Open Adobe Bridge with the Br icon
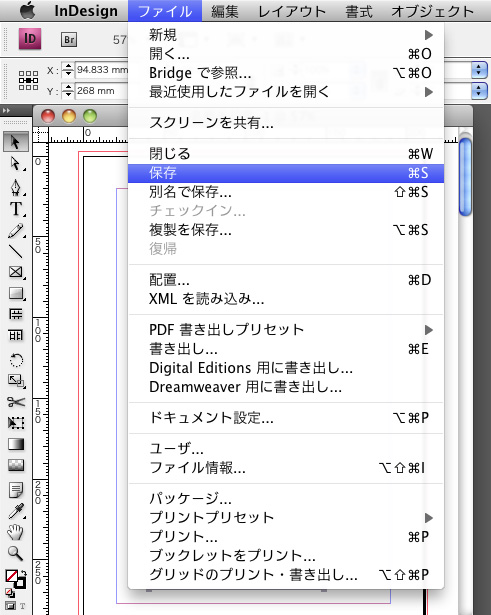The image size is (491, 615). pos(69,40)
